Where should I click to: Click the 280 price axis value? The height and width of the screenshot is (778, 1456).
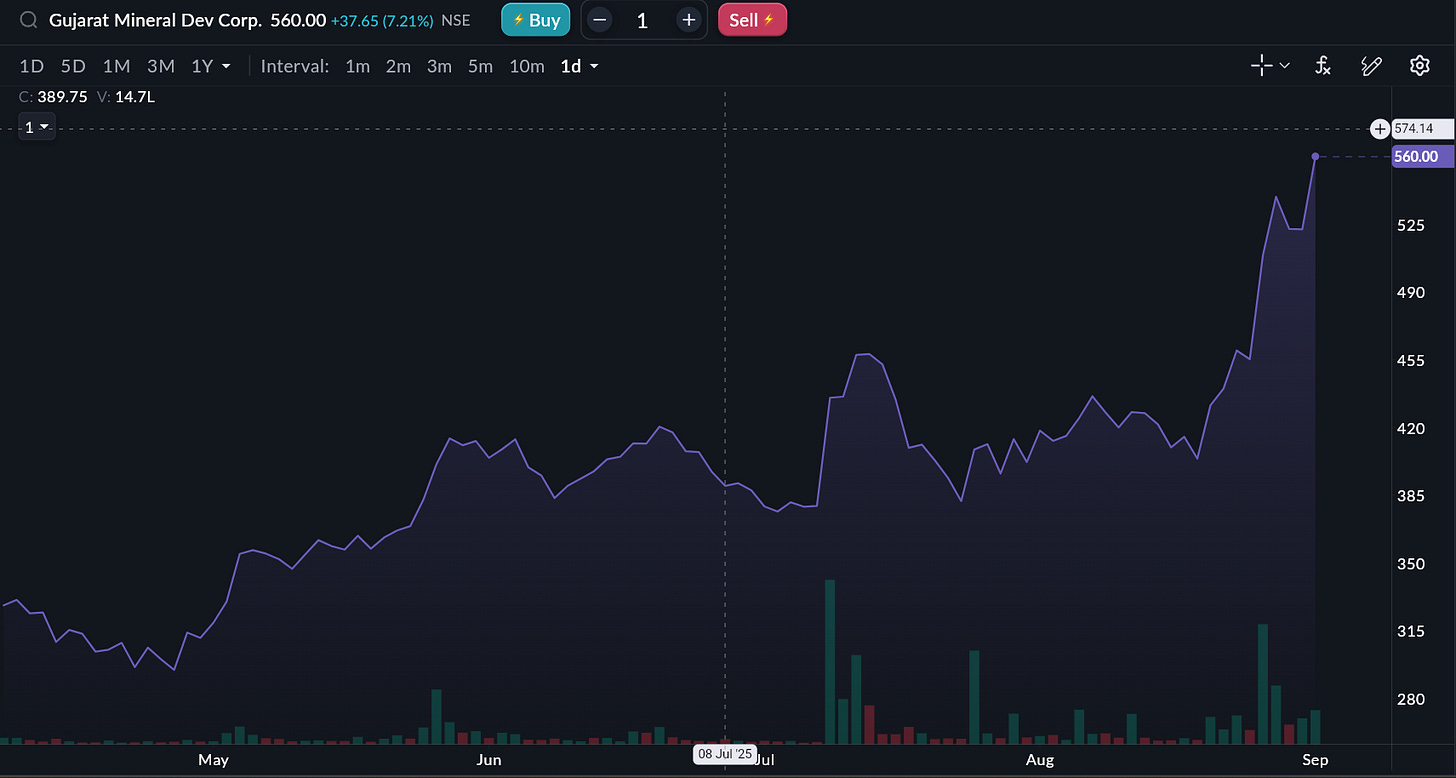1411,699
